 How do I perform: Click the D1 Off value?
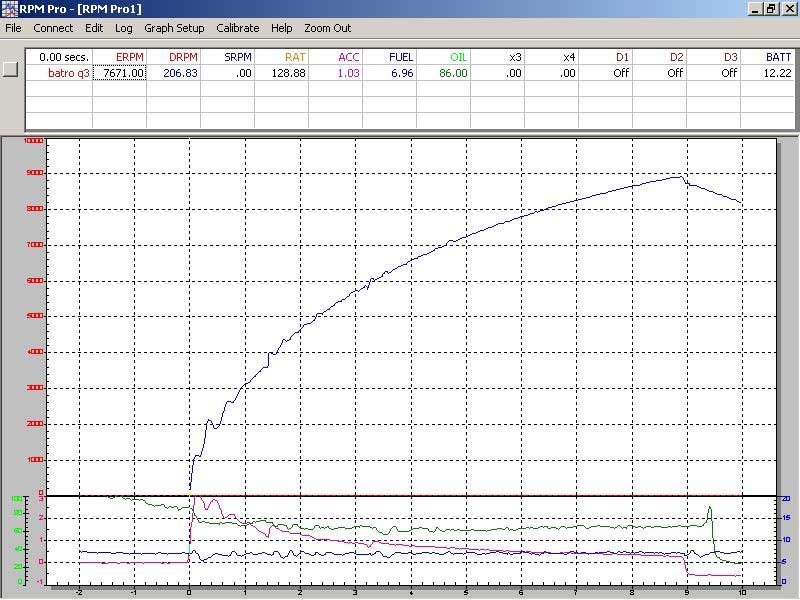pyautogui.click(x=606, y=73)
